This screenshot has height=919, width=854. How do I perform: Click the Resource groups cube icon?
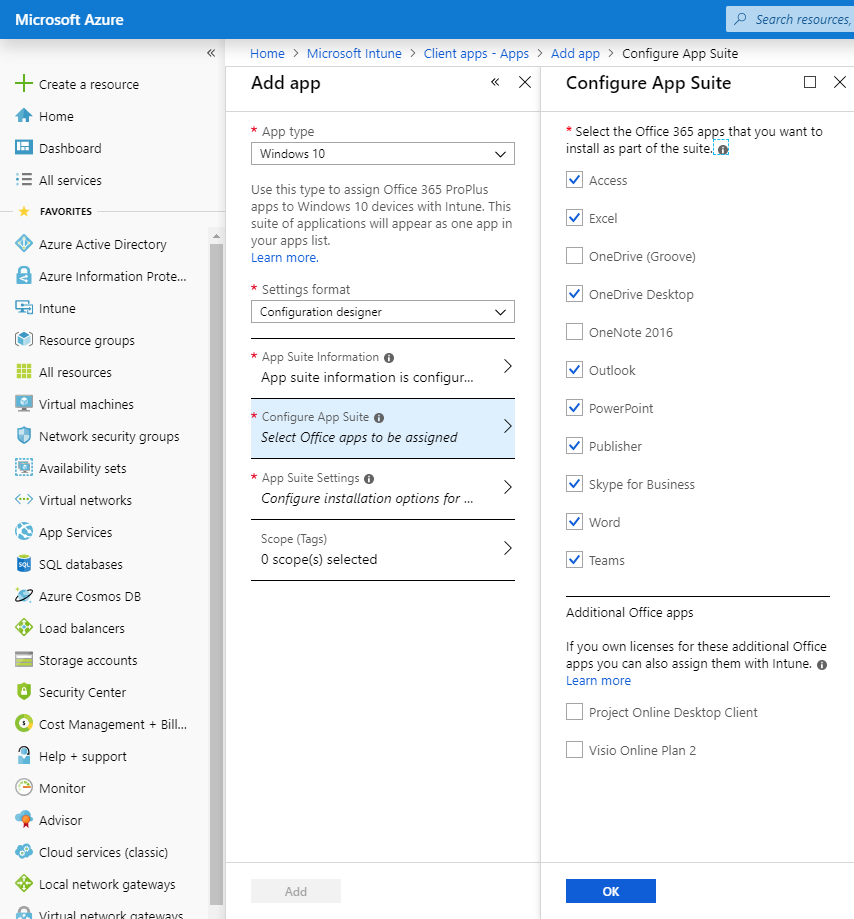pyautogui.click(x=24, y=339)
